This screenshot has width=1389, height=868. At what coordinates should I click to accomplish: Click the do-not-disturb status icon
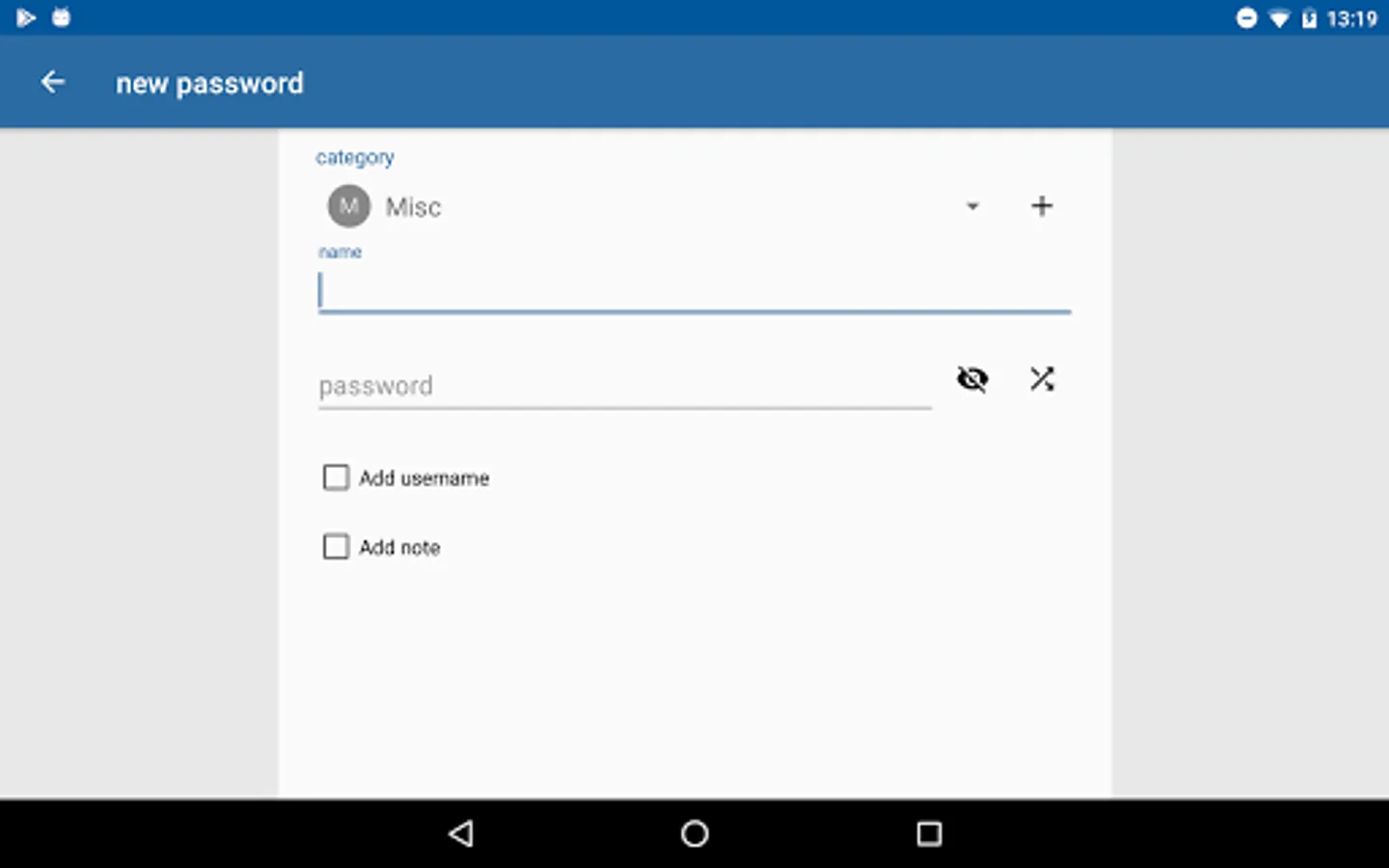point(1246,17)
